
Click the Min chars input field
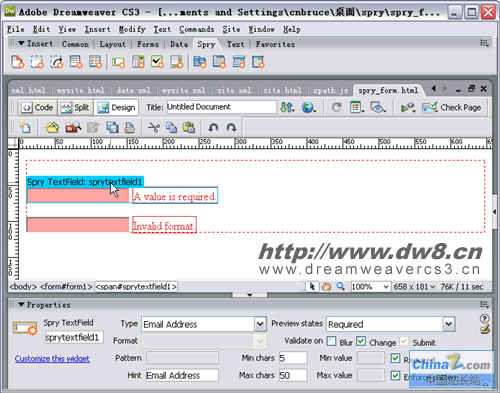293,358
